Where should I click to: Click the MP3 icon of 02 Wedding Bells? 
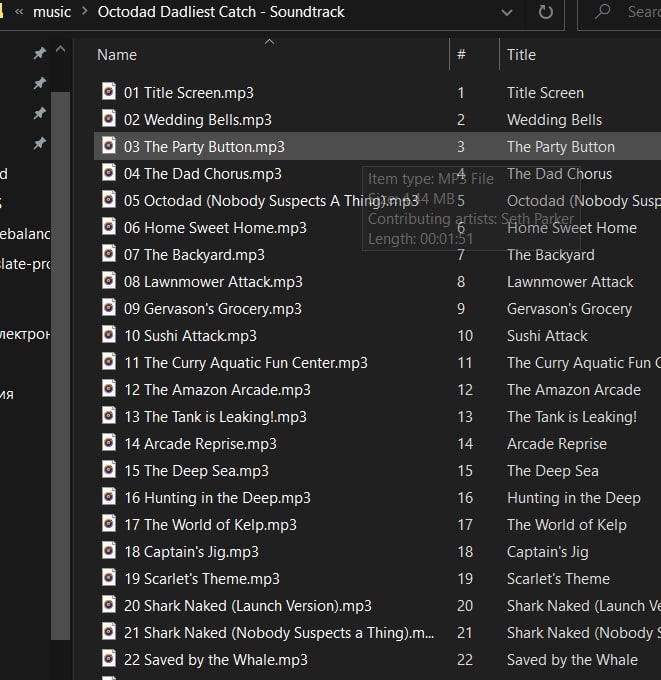(x=109, y=118)
